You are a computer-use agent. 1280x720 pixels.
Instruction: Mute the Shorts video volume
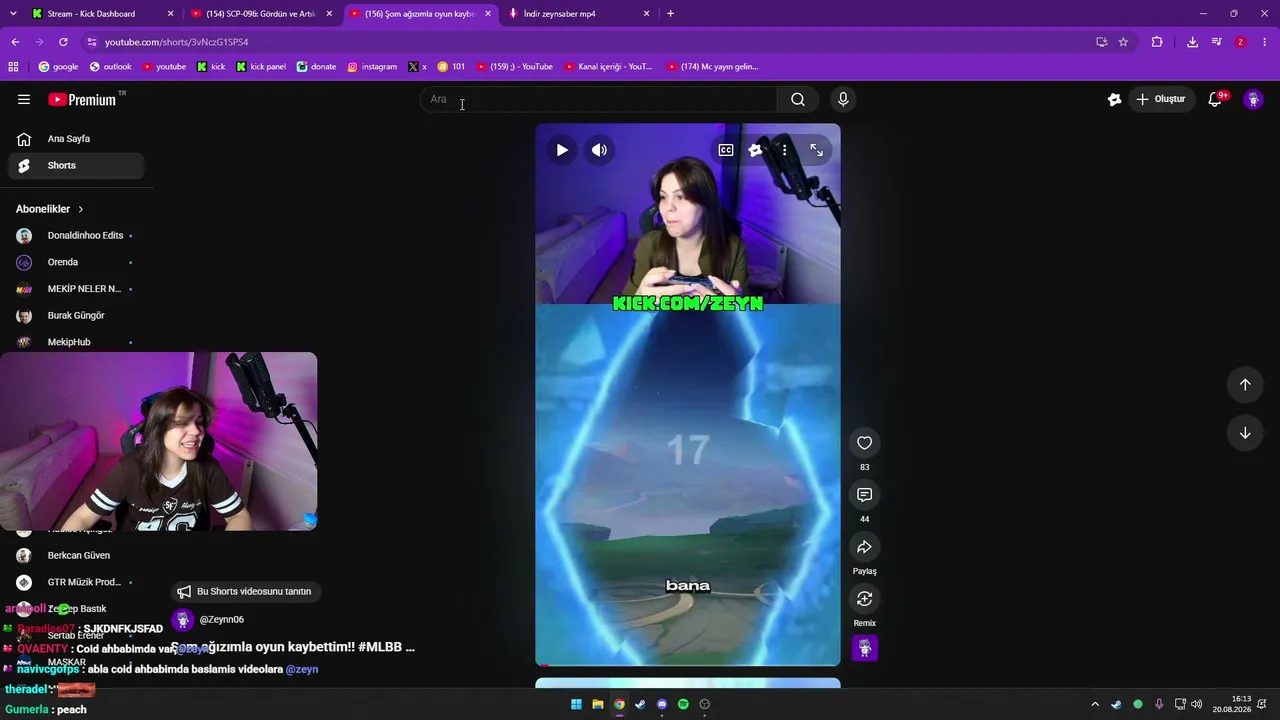[599, 150]
